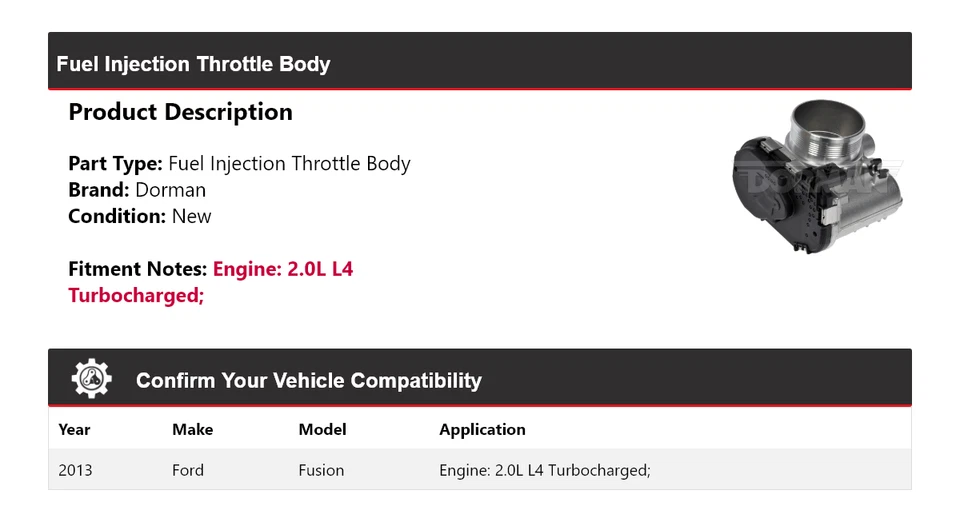
Task: Select the Application column header
Action: pyautogui.click(x=482, y=429)
